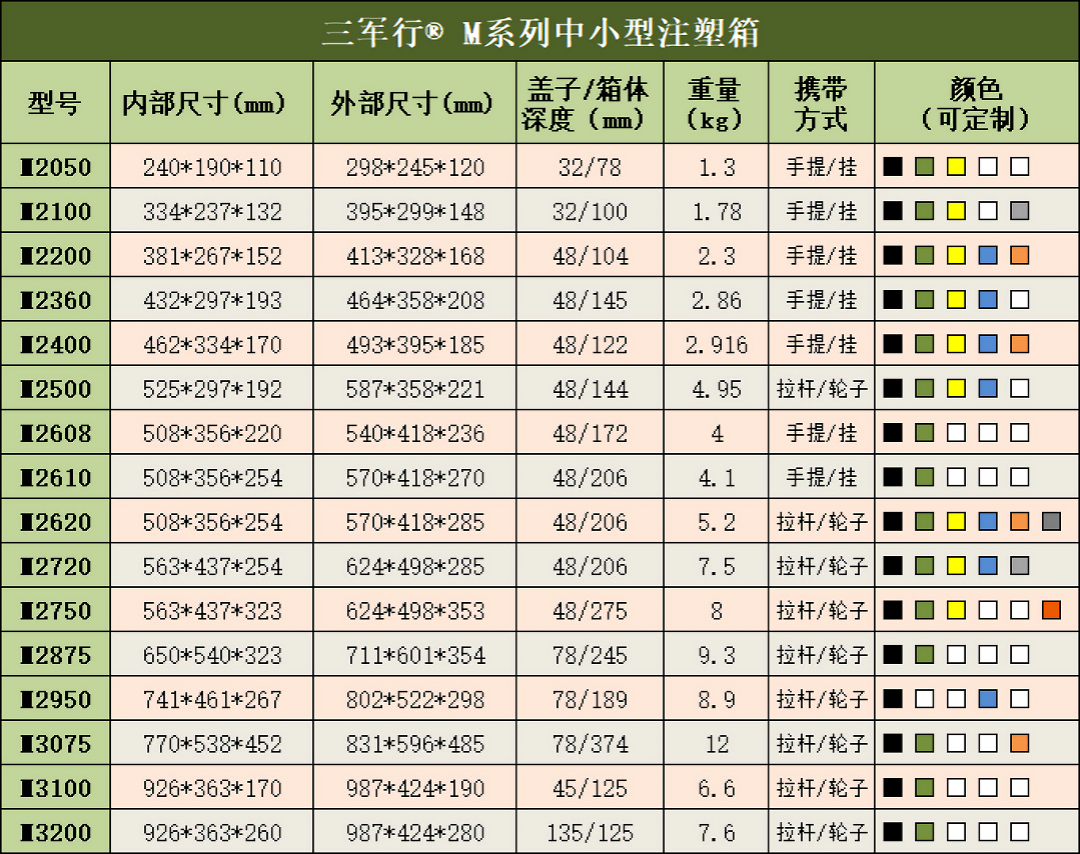The width and height of the screenshot is (1080, 854).
Task: Select the outer size 802*522*298
Action: pos(415,699)
